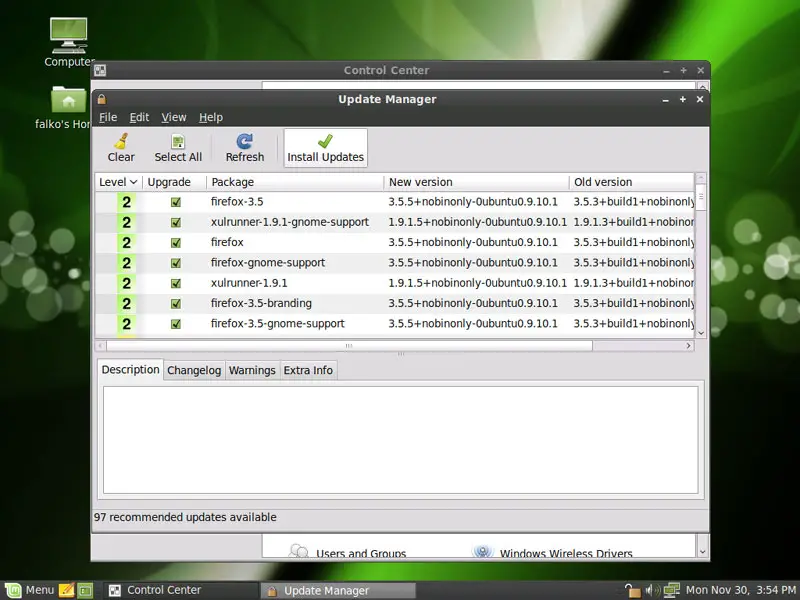Open falko's Home folder desktop icon

(68, 108)
